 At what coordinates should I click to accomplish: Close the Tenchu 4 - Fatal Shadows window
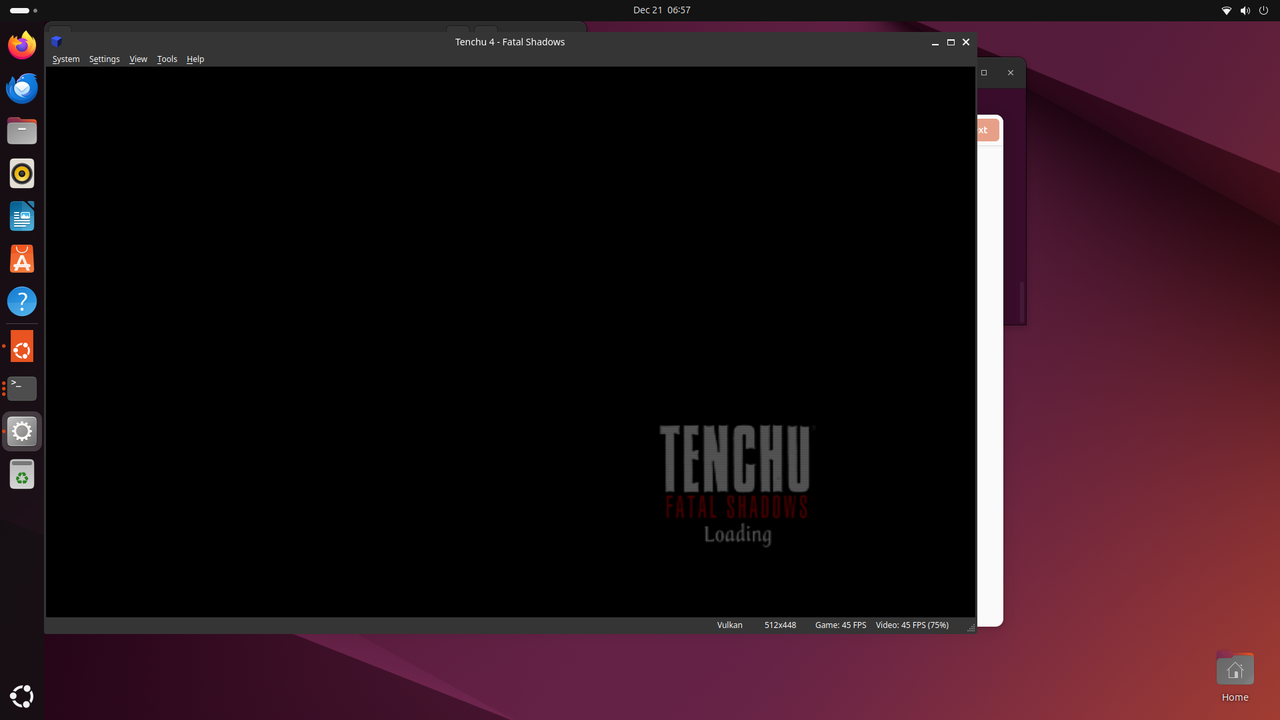tap(966, 43)
